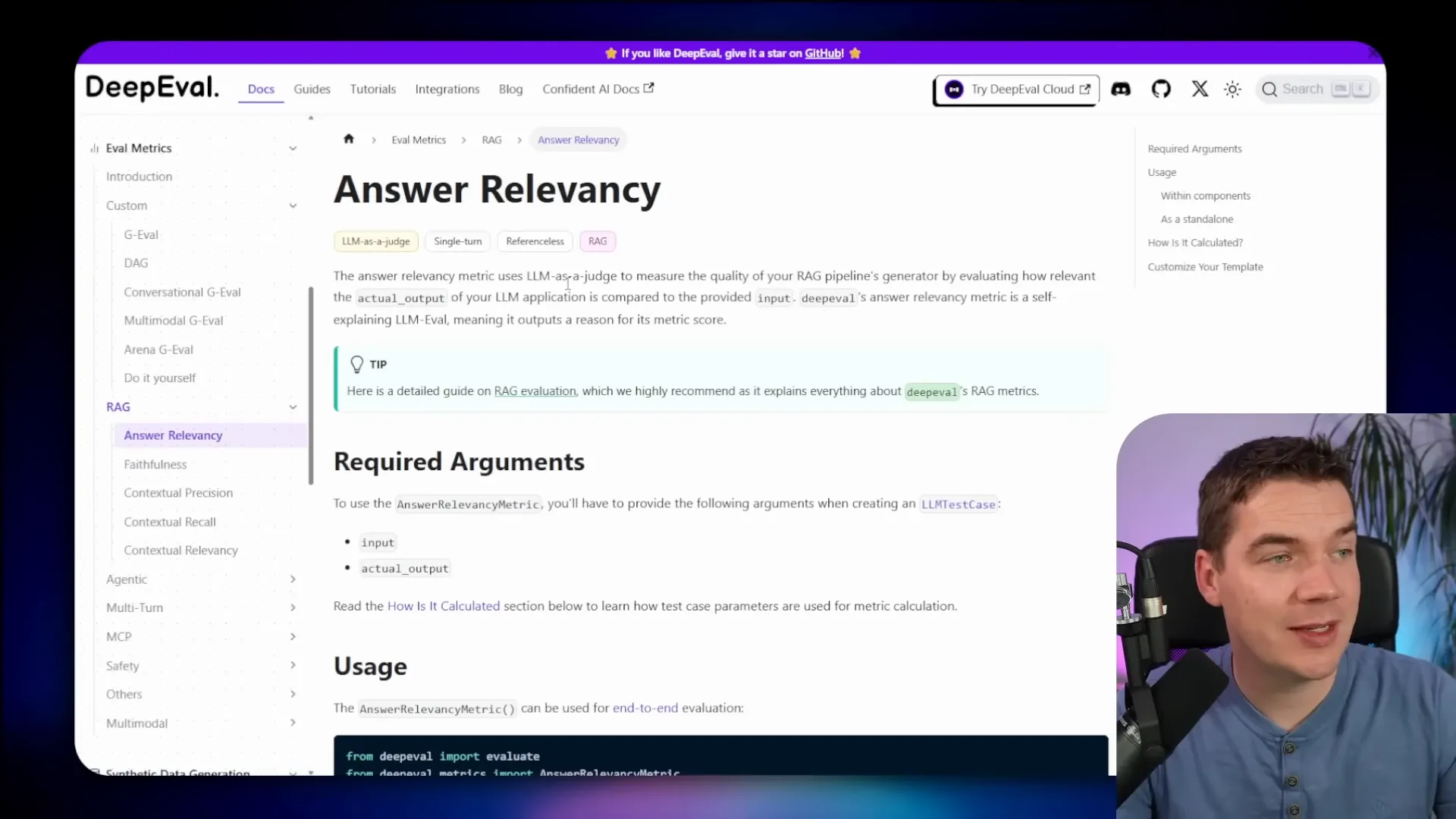The width and height of the screenshot is (1456, 819).
Task: Open Do it yourself sidebar page
Action: 159,378
